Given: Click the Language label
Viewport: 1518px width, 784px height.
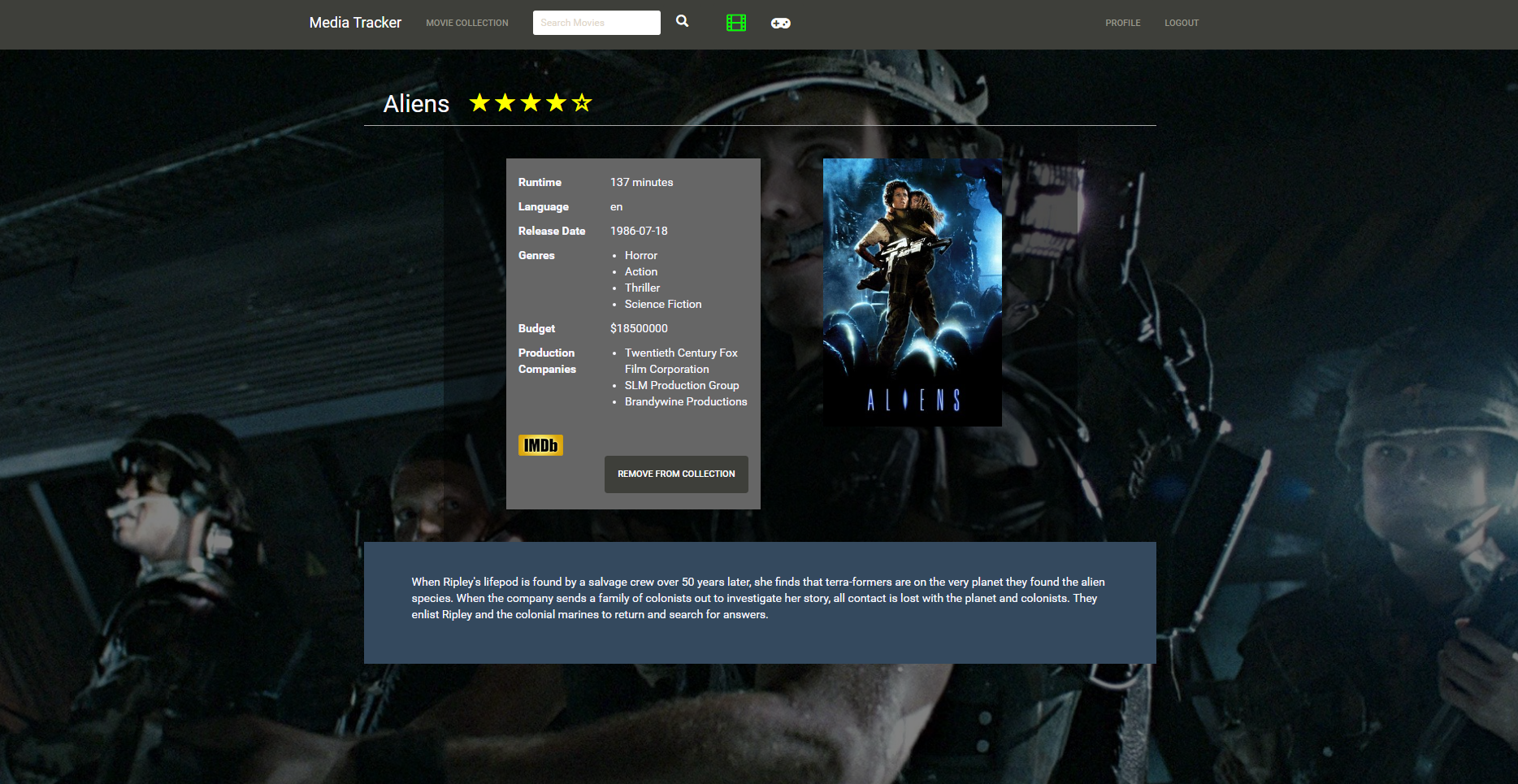Looking at the screenshot, I should [544, 206].
